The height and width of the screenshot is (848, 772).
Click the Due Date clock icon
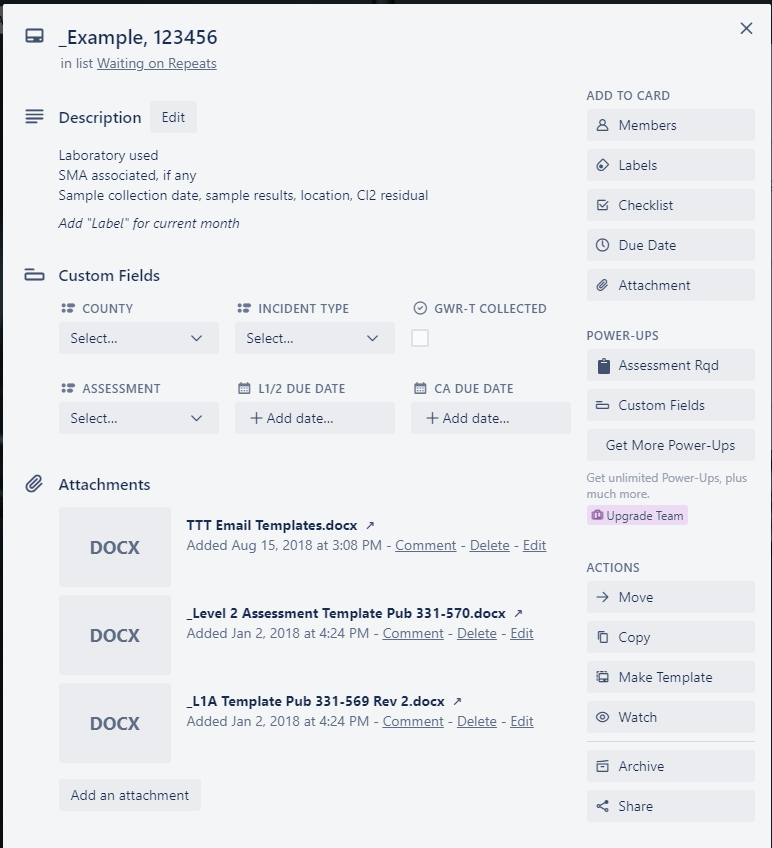coord(602,245)
